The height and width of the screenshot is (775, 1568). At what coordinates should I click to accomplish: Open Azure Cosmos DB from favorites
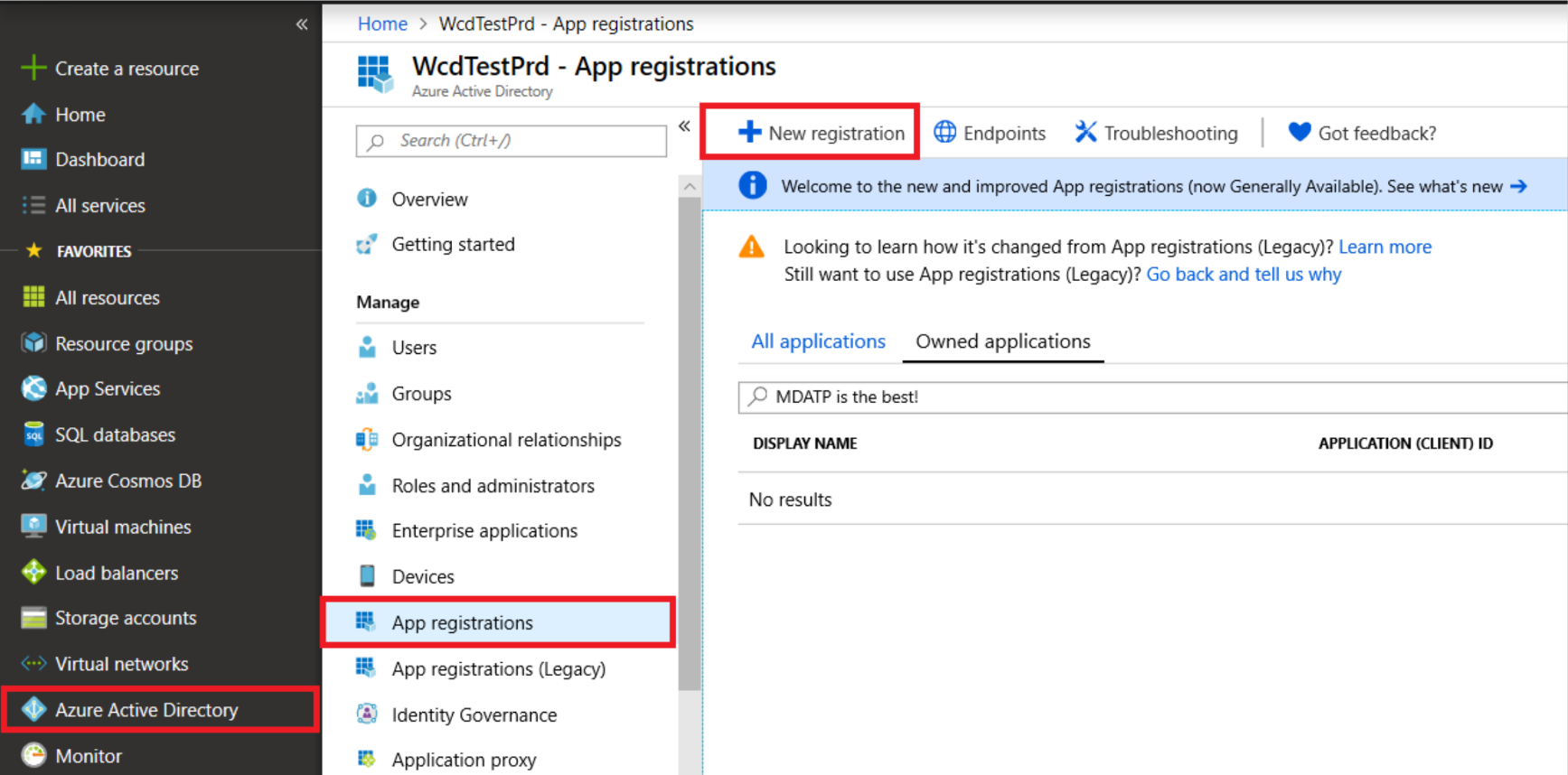point(127,481)
